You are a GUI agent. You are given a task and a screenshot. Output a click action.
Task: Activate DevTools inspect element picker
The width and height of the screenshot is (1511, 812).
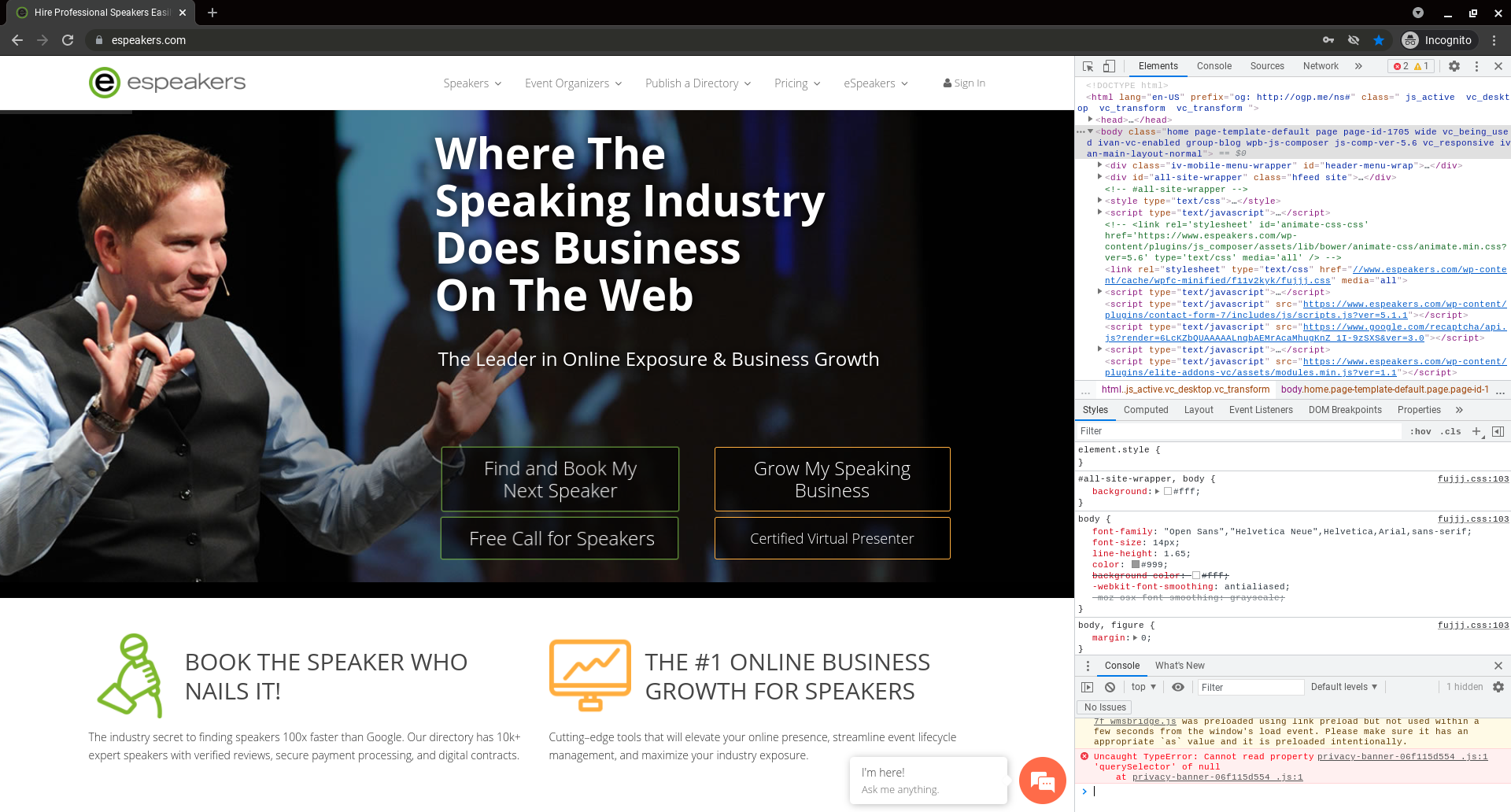click(x=1088, y=66)
